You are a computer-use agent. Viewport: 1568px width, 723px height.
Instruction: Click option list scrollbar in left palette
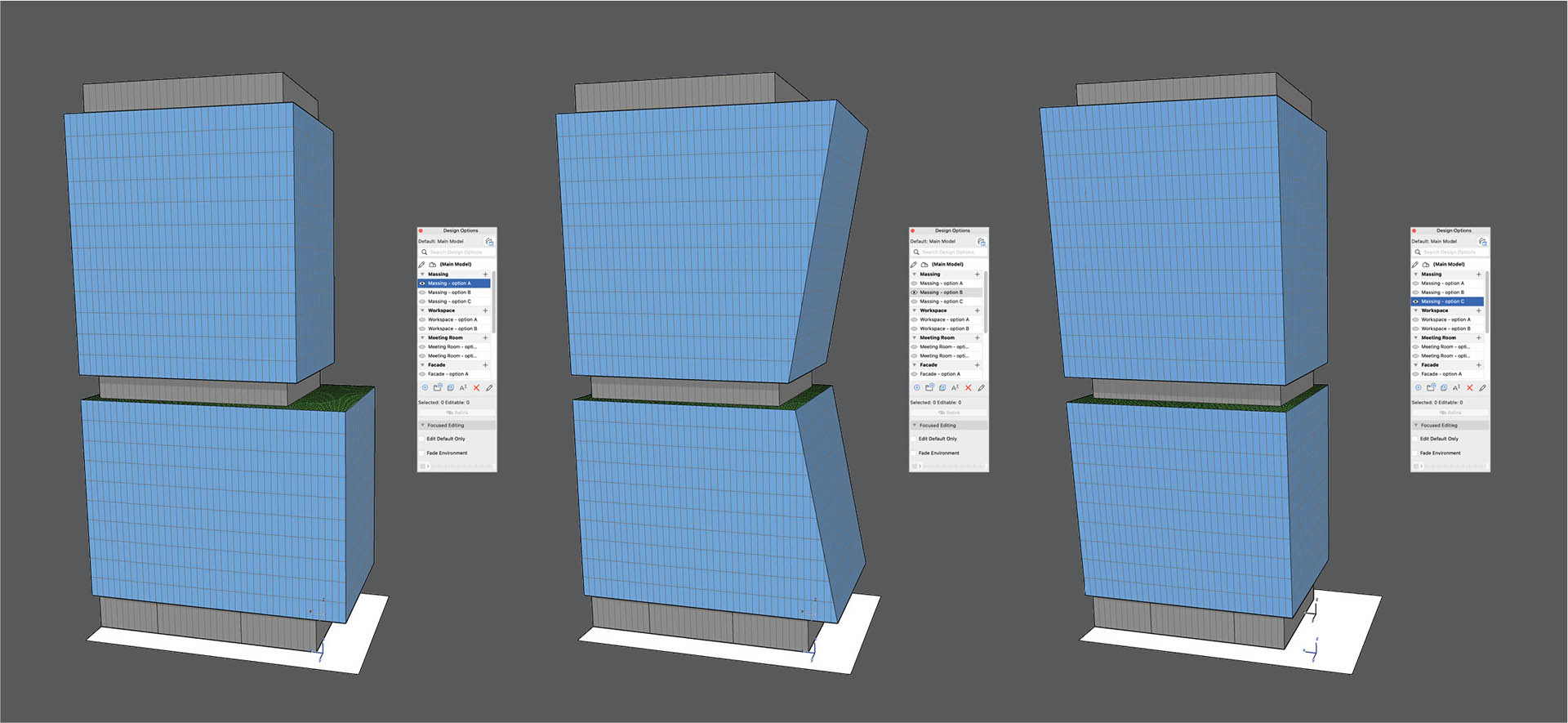[494, 301]
